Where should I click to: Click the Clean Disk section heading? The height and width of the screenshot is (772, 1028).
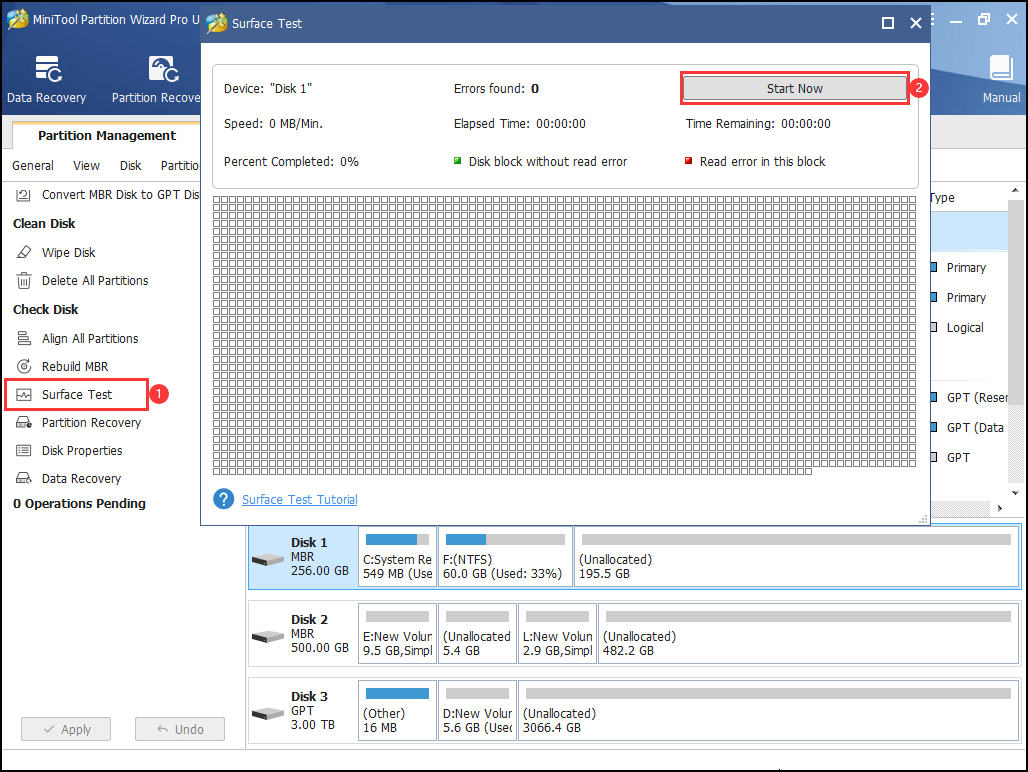click(x=44, y=223)
